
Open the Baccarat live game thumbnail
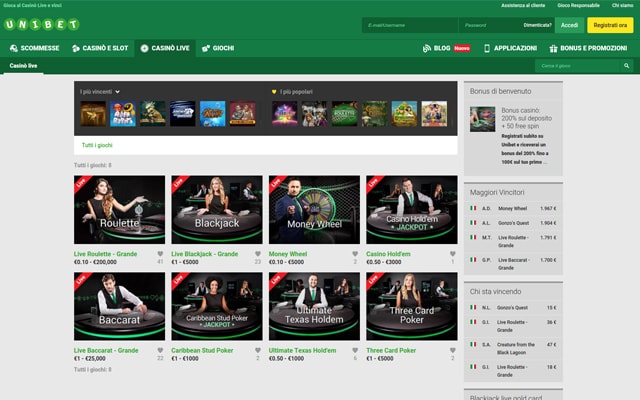120,306
